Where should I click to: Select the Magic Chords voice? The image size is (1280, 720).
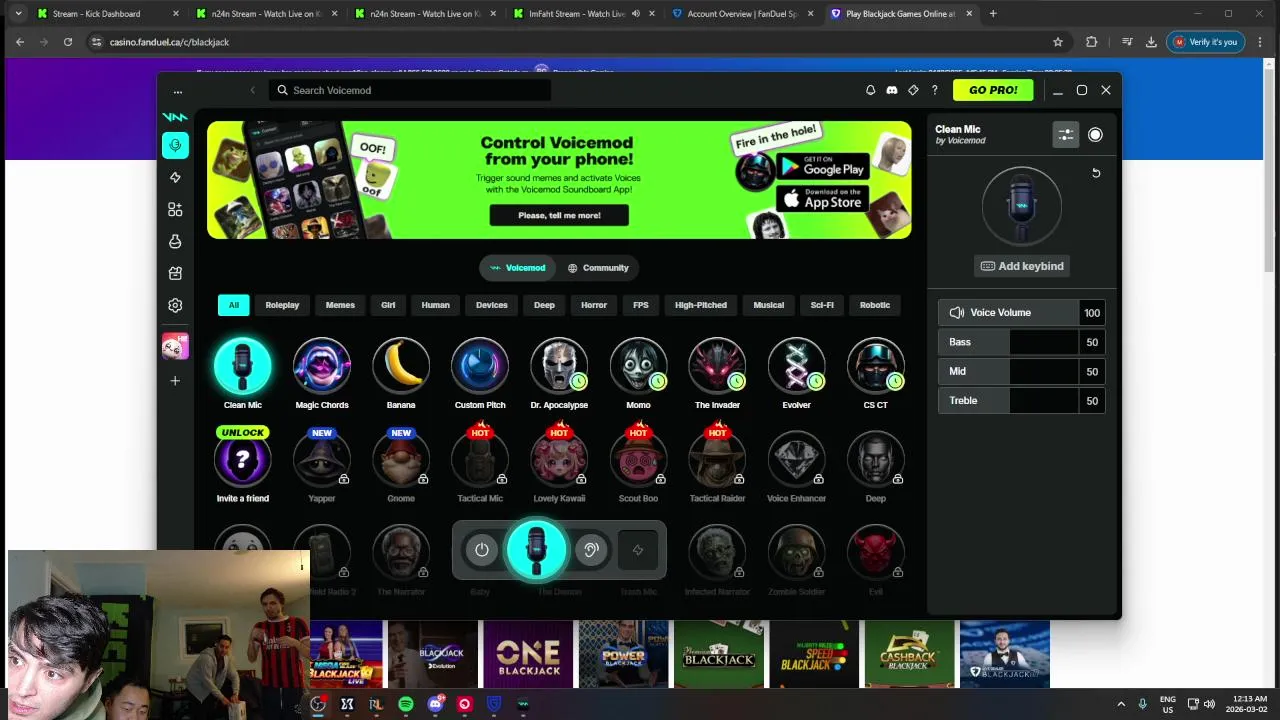322,366
